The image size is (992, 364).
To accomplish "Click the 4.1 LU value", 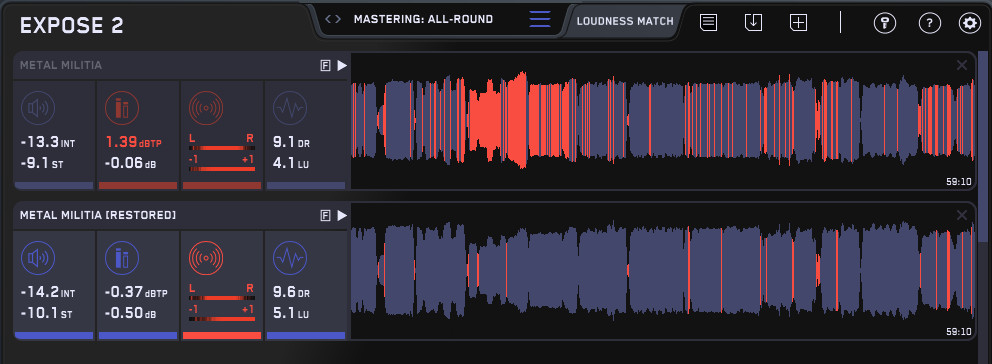I will (x=291, y=164).
